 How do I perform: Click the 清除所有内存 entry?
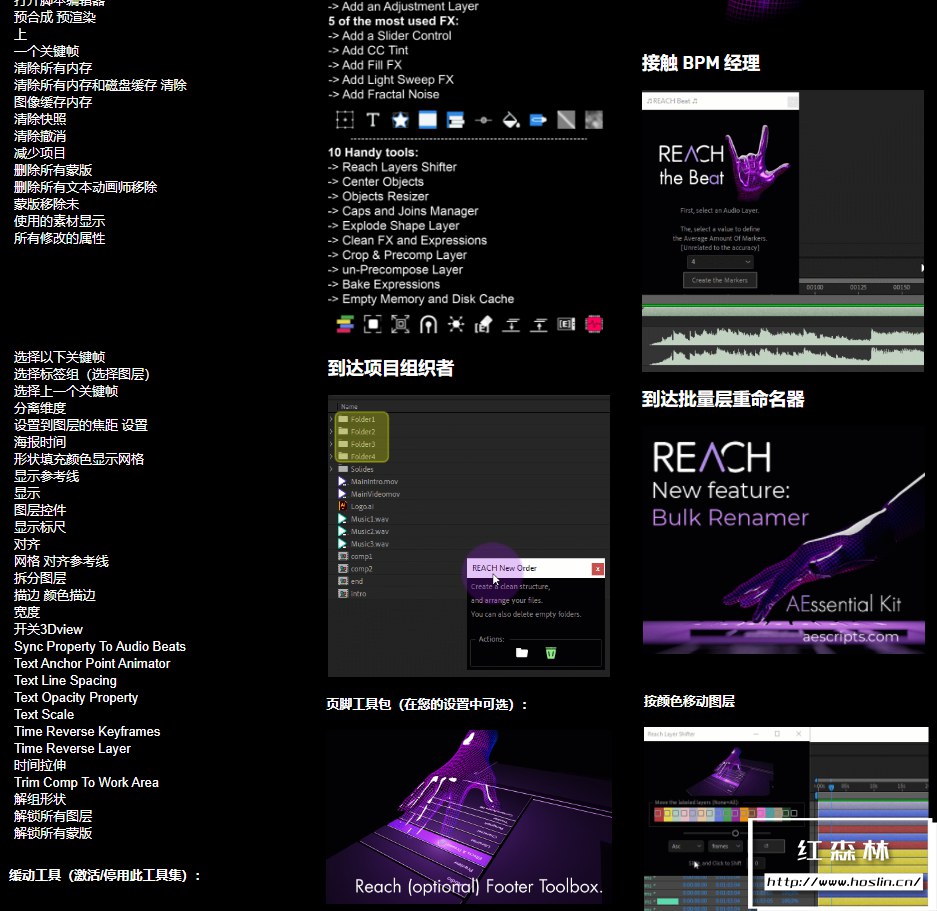(53, 68)
